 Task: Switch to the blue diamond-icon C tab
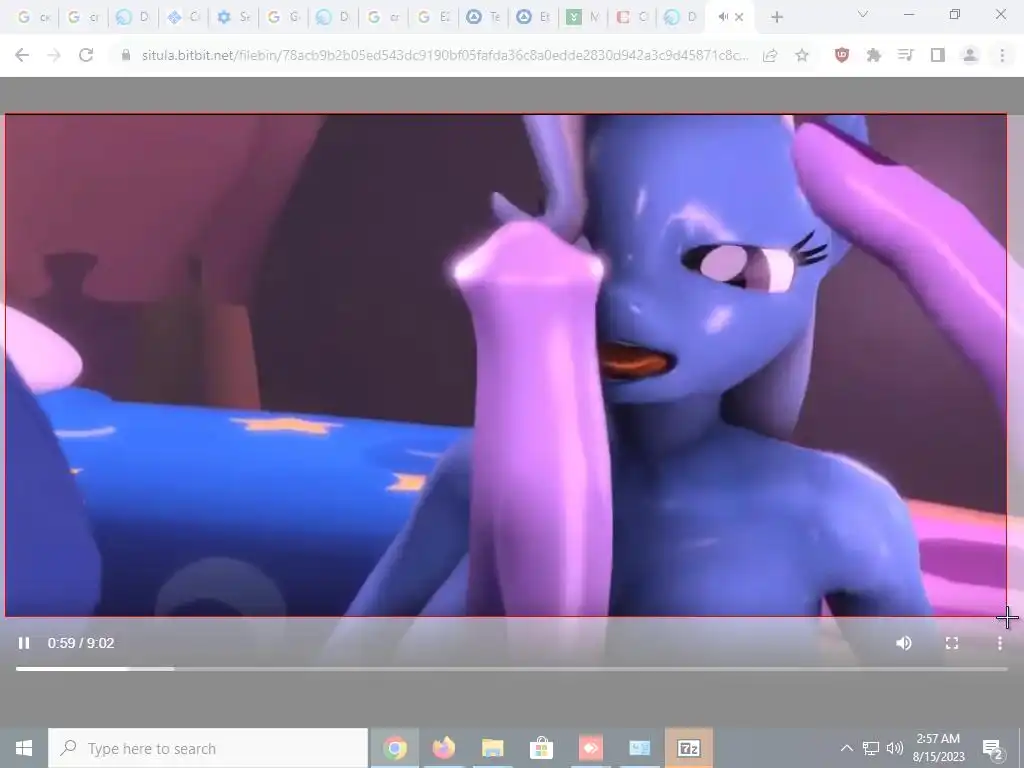[184, 18]
